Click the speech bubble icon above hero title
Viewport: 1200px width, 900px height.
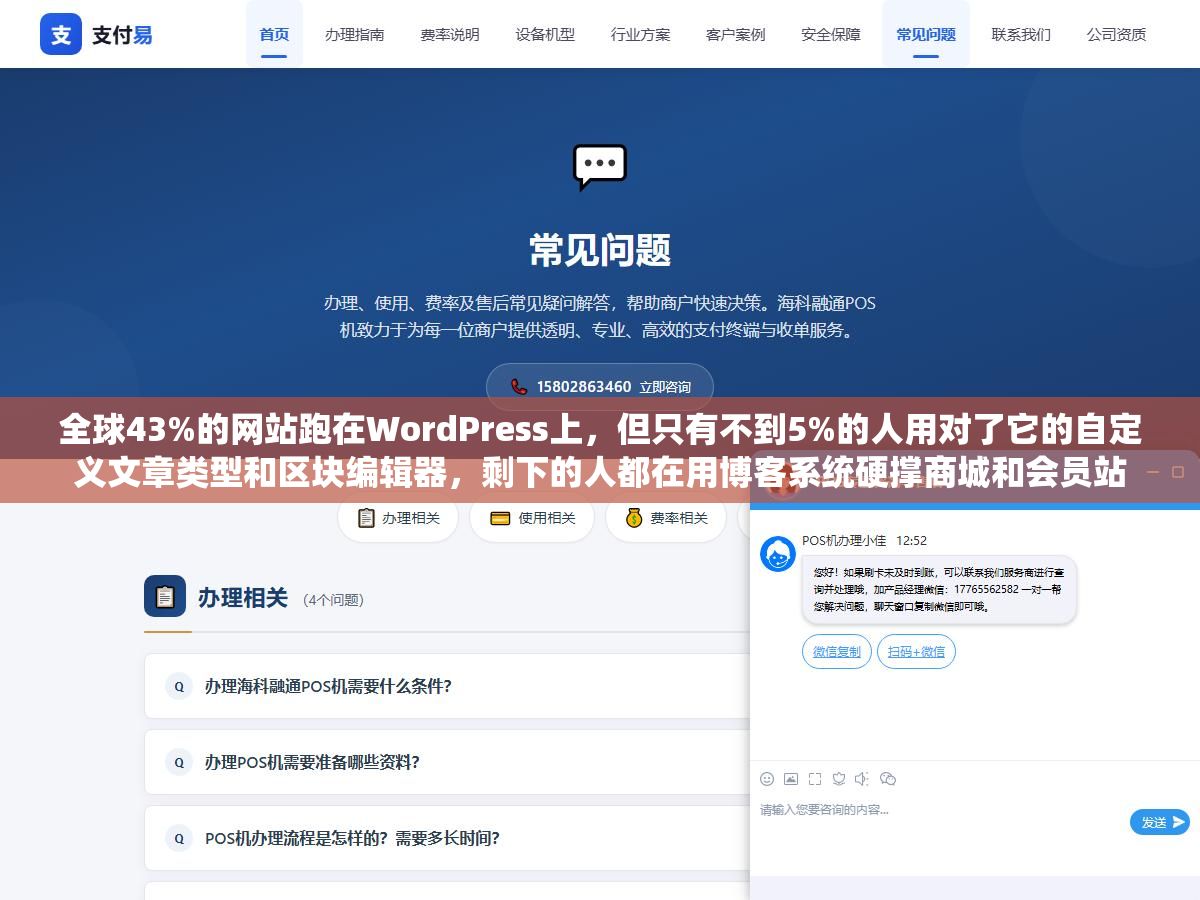[600, 167]
